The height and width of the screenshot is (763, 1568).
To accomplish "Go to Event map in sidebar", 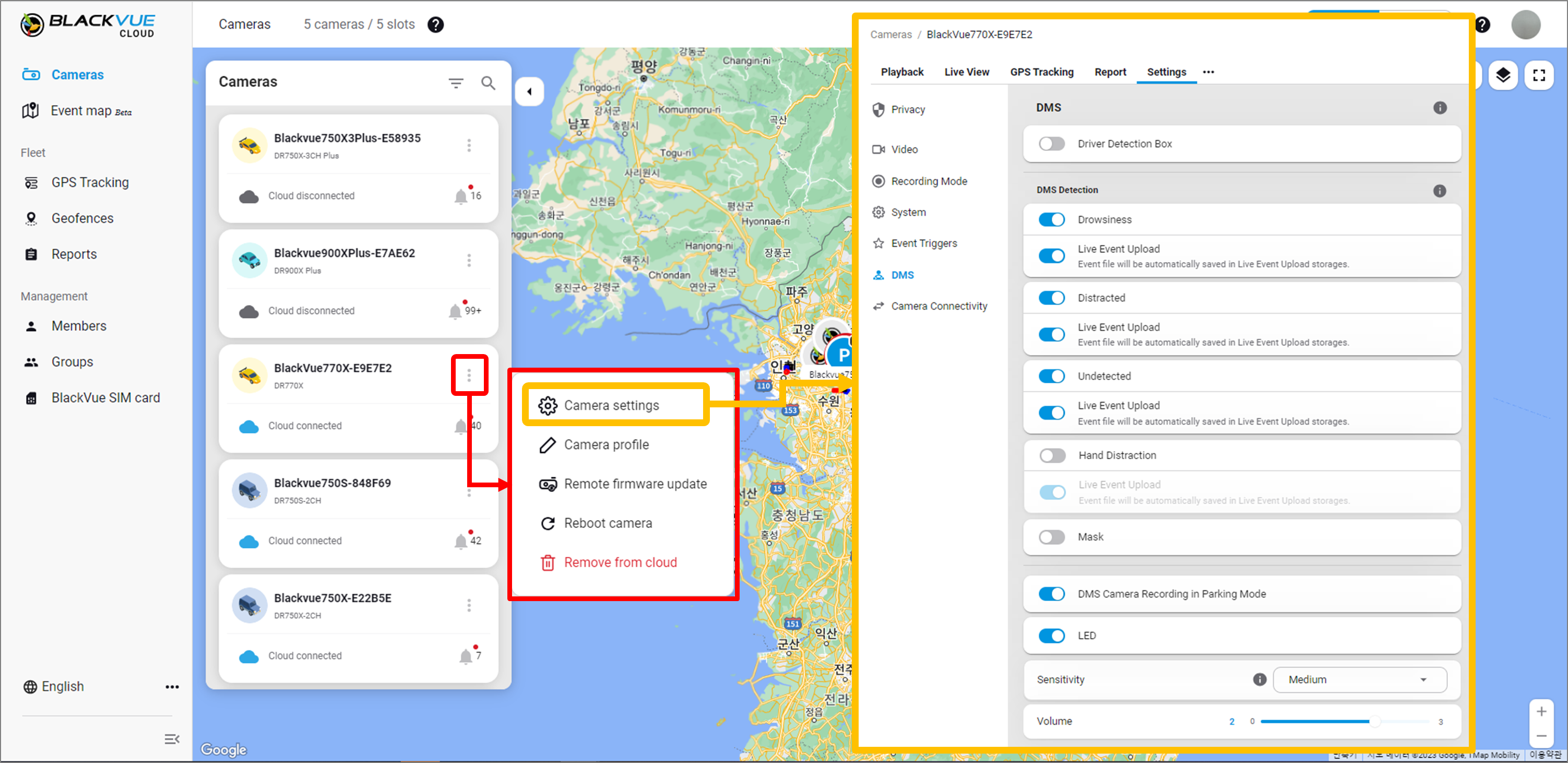I will click(77, 111).
